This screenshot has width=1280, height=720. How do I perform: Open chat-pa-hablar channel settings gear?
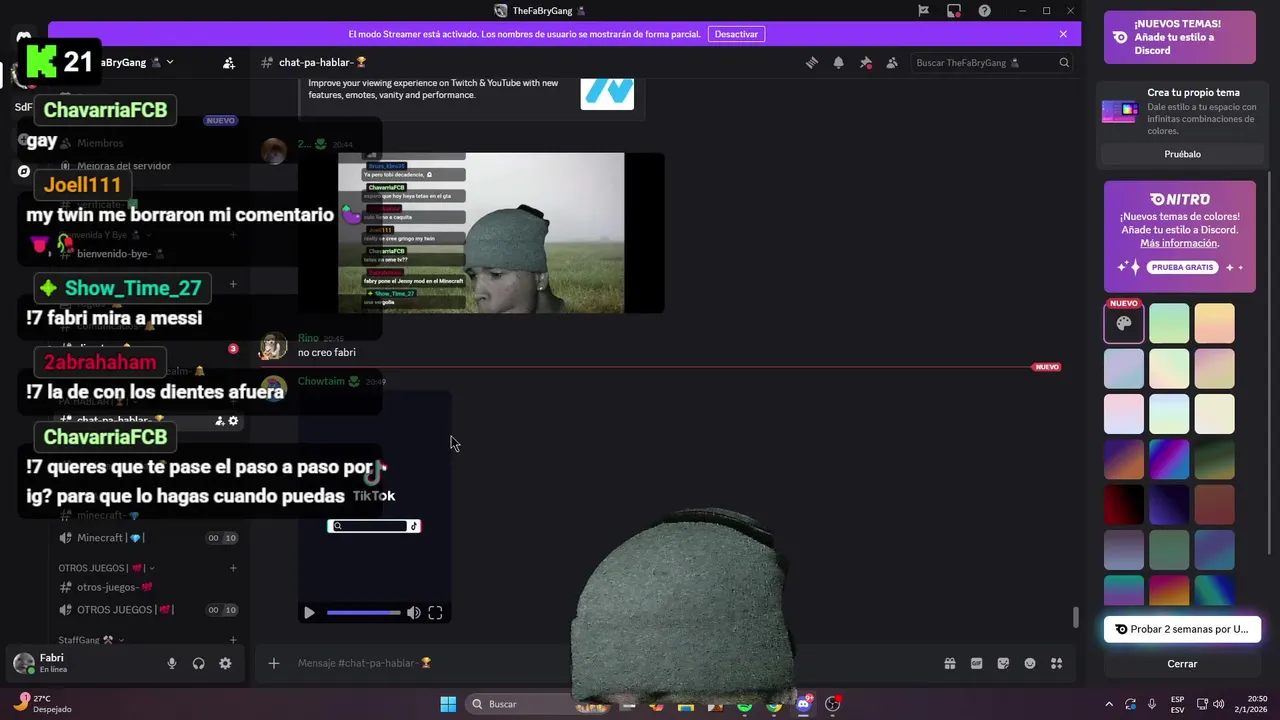[x=234, y=421]
